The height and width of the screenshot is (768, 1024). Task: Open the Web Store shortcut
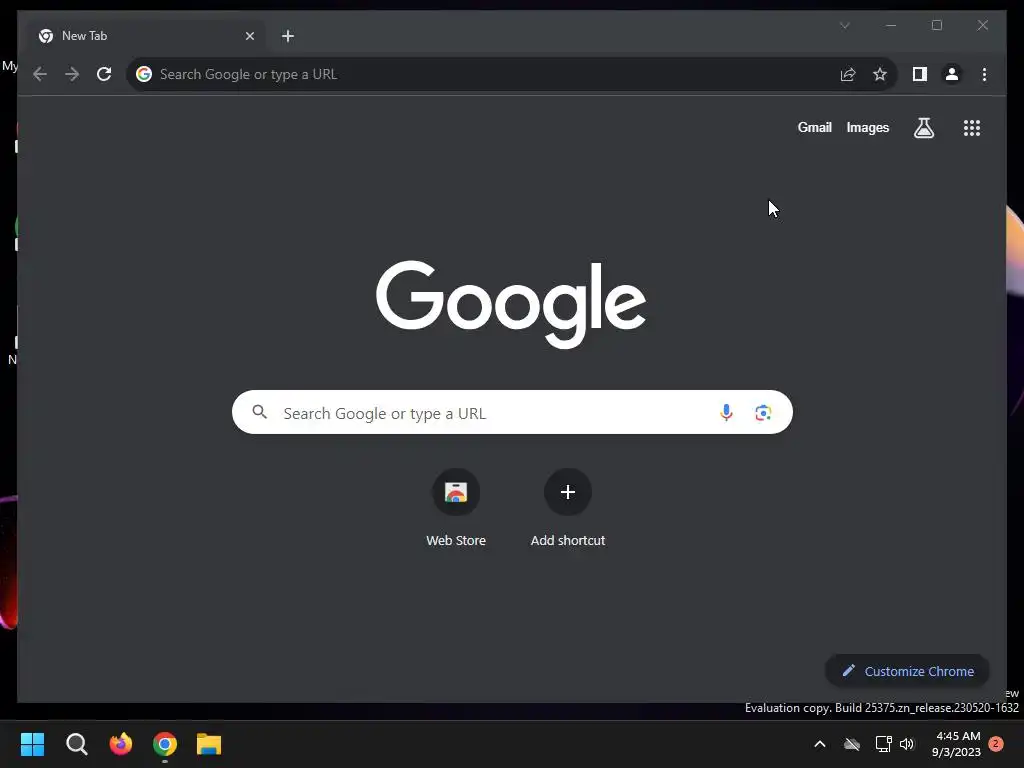[x=456, y=509]
